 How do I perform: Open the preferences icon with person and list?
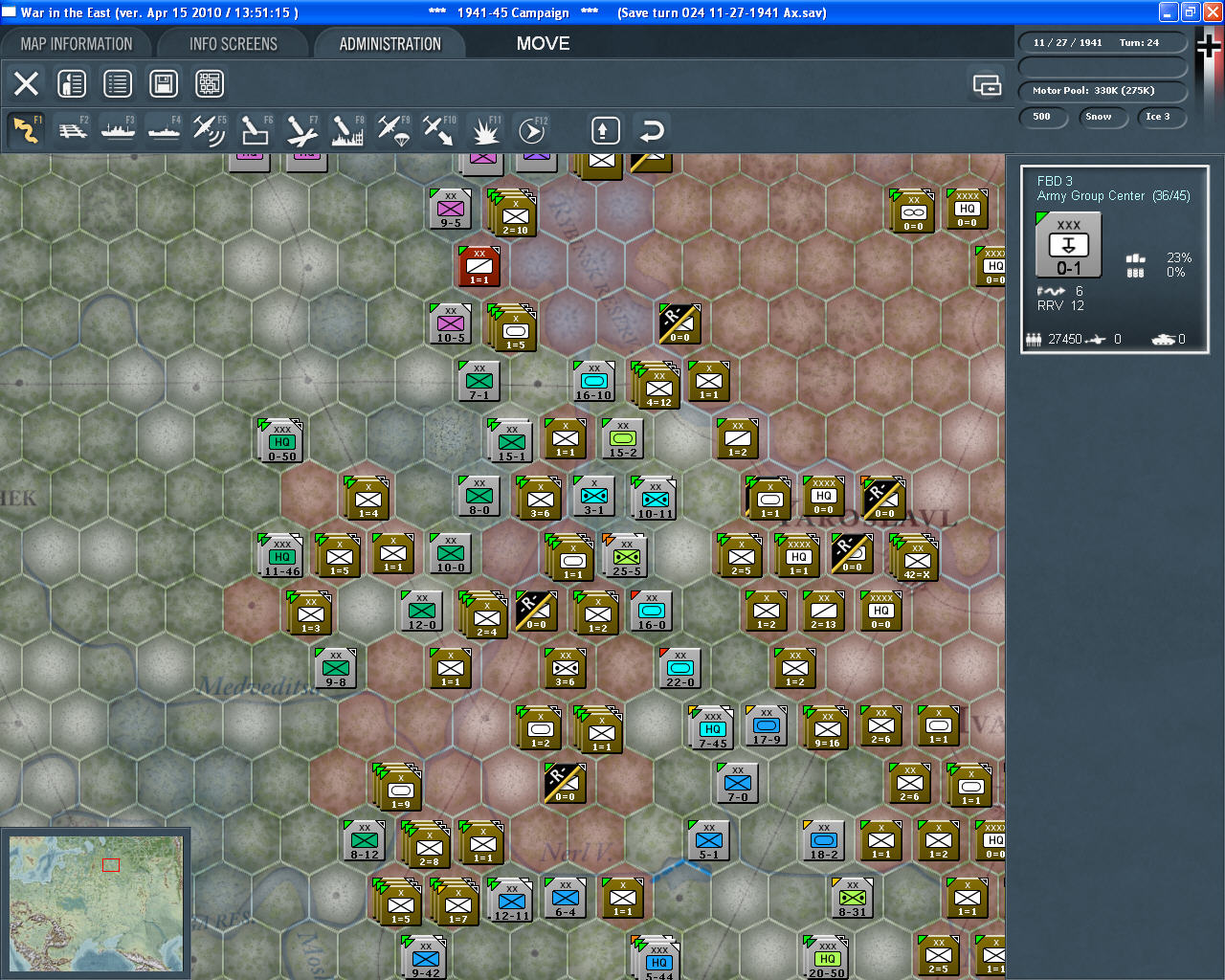point(72,83)
